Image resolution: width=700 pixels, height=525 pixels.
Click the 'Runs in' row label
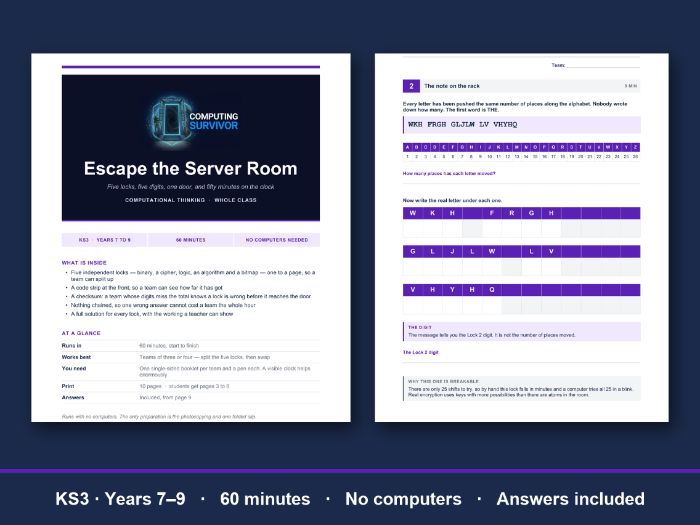(71, 346)
